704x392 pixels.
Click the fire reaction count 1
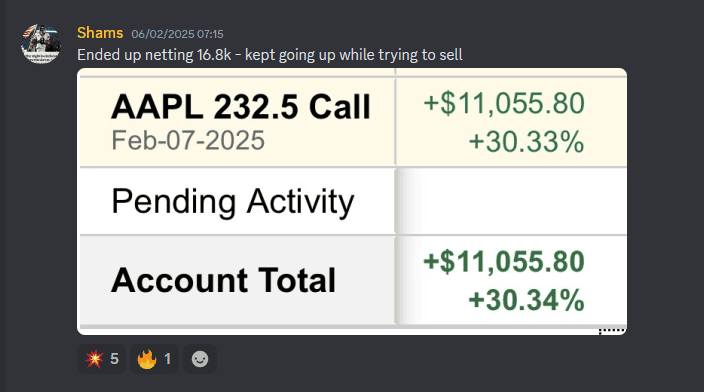point(167,359)
